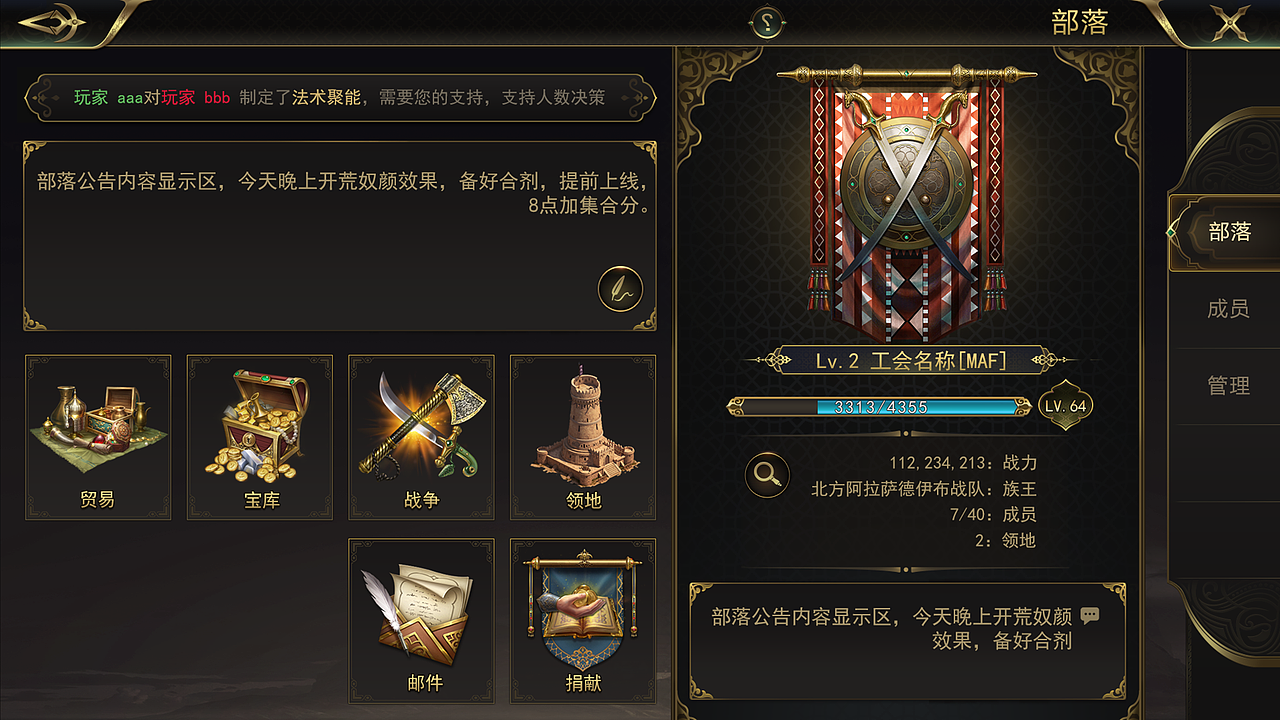Click the 法术聚能 support notification banner
The image size is (1280, 720).
pyautogui.click(x=339, y=98)
